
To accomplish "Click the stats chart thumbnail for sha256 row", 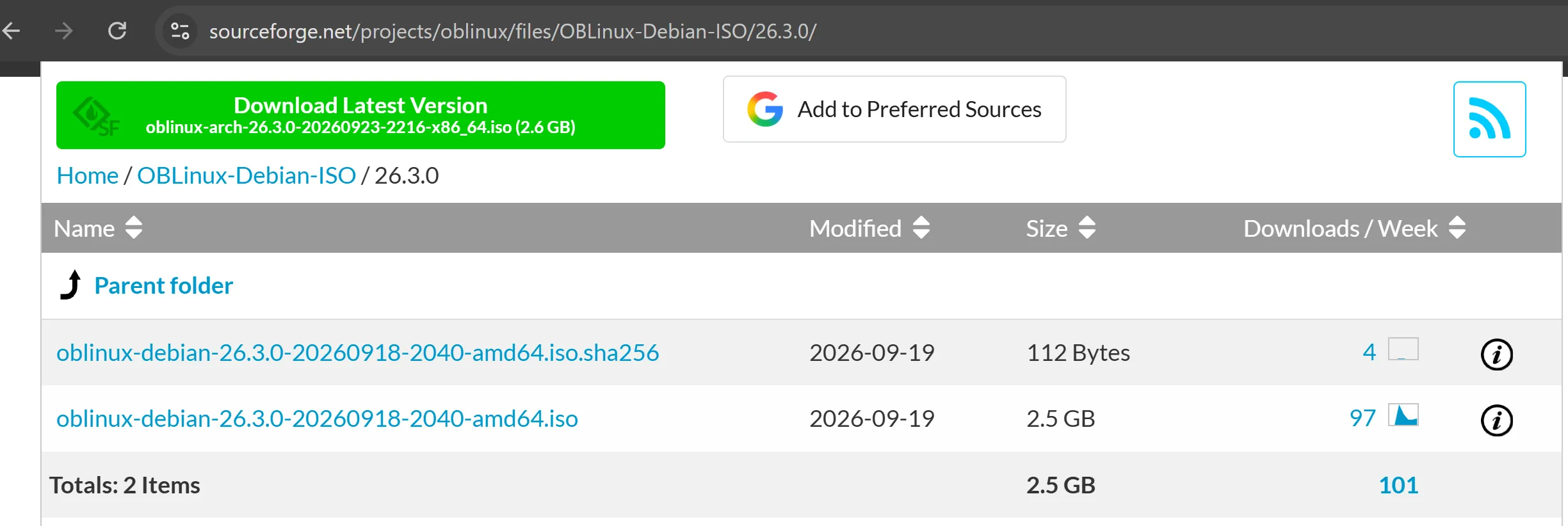I will pyautogui.click(x=1403, y=349).
